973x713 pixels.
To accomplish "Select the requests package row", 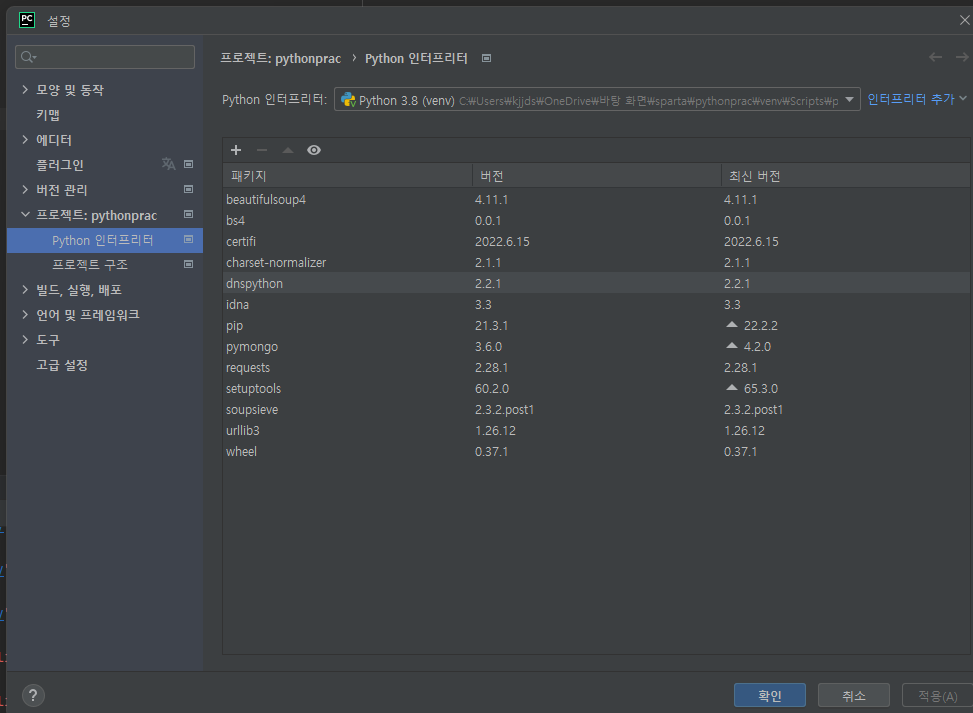I will 596,367.
